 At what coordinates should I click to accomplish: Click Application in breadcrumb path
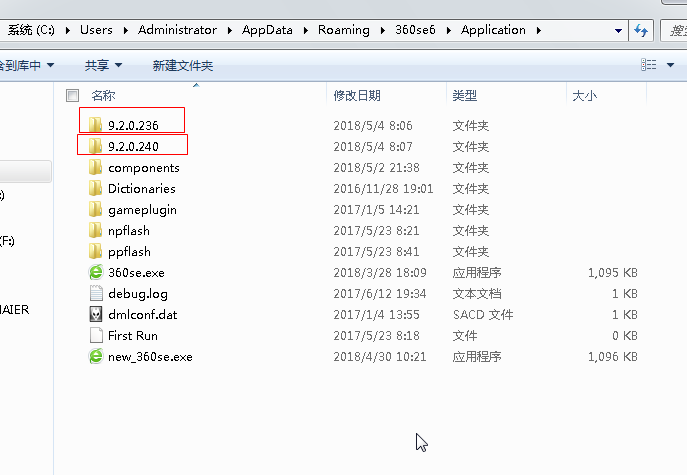[493, 30]
